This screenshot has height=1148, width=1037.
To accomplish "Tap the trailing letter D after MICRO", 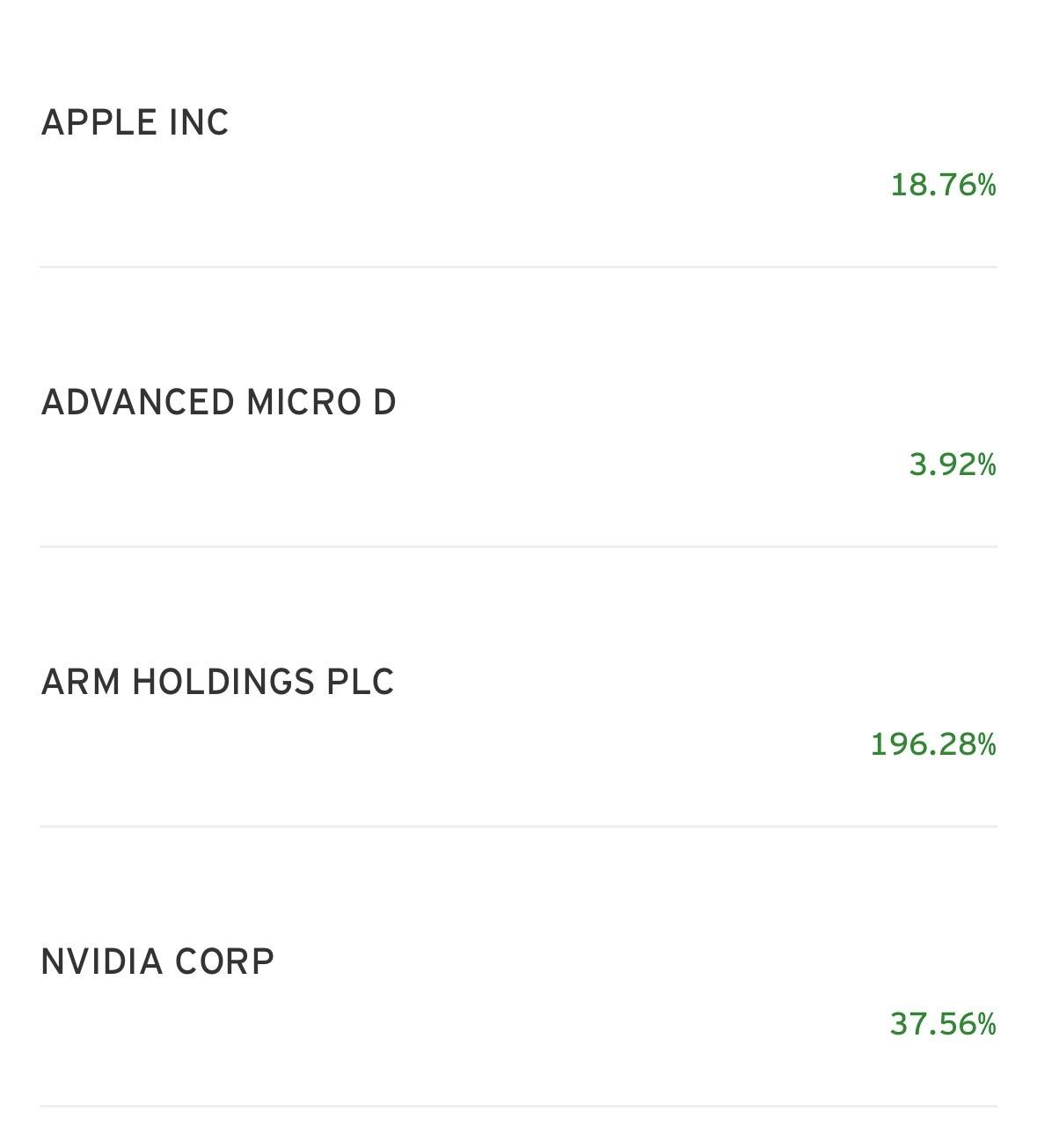I will point(384,403).
